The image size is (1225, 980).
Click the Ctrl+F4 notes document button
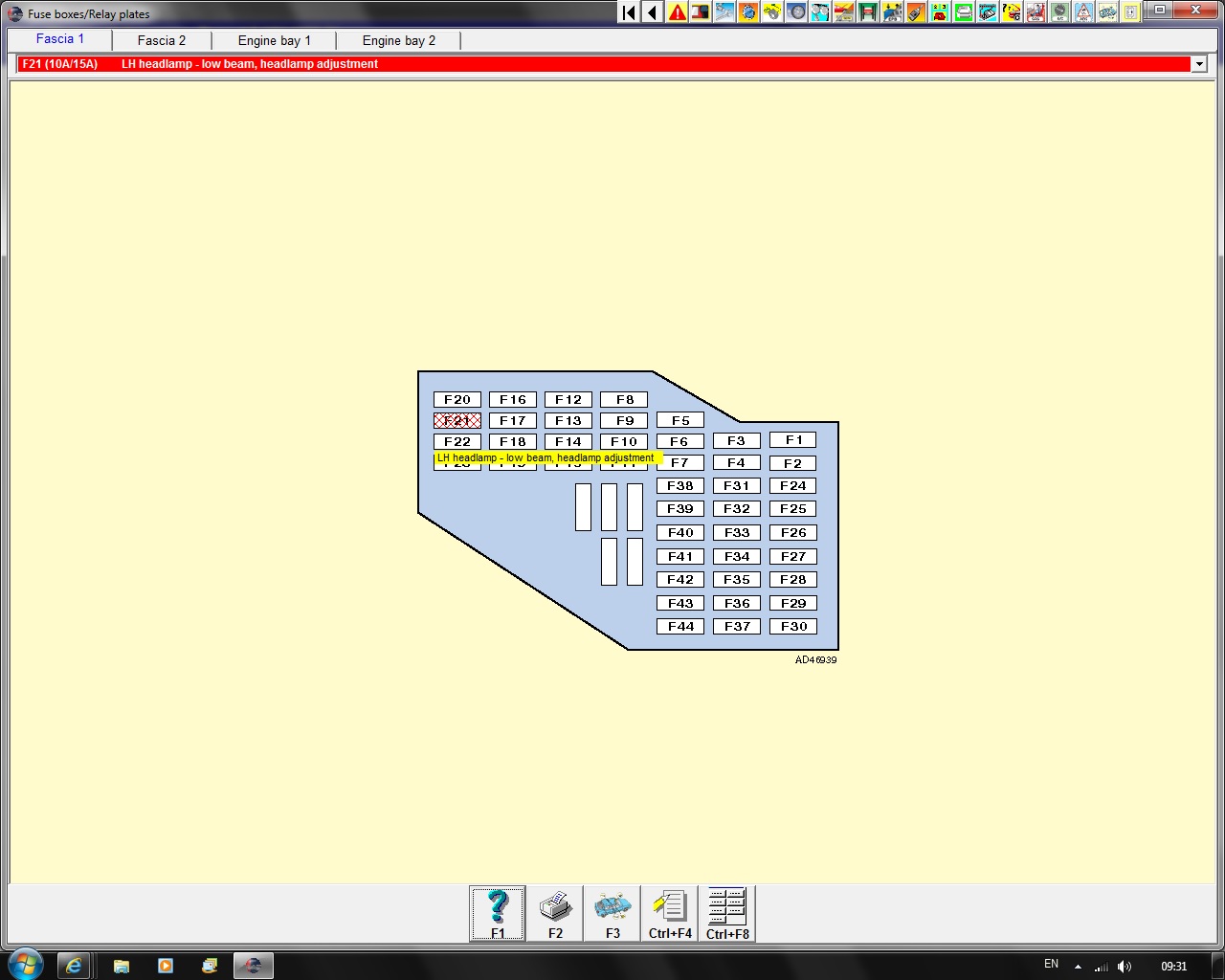pyautogui.click(x=670, y=913)
